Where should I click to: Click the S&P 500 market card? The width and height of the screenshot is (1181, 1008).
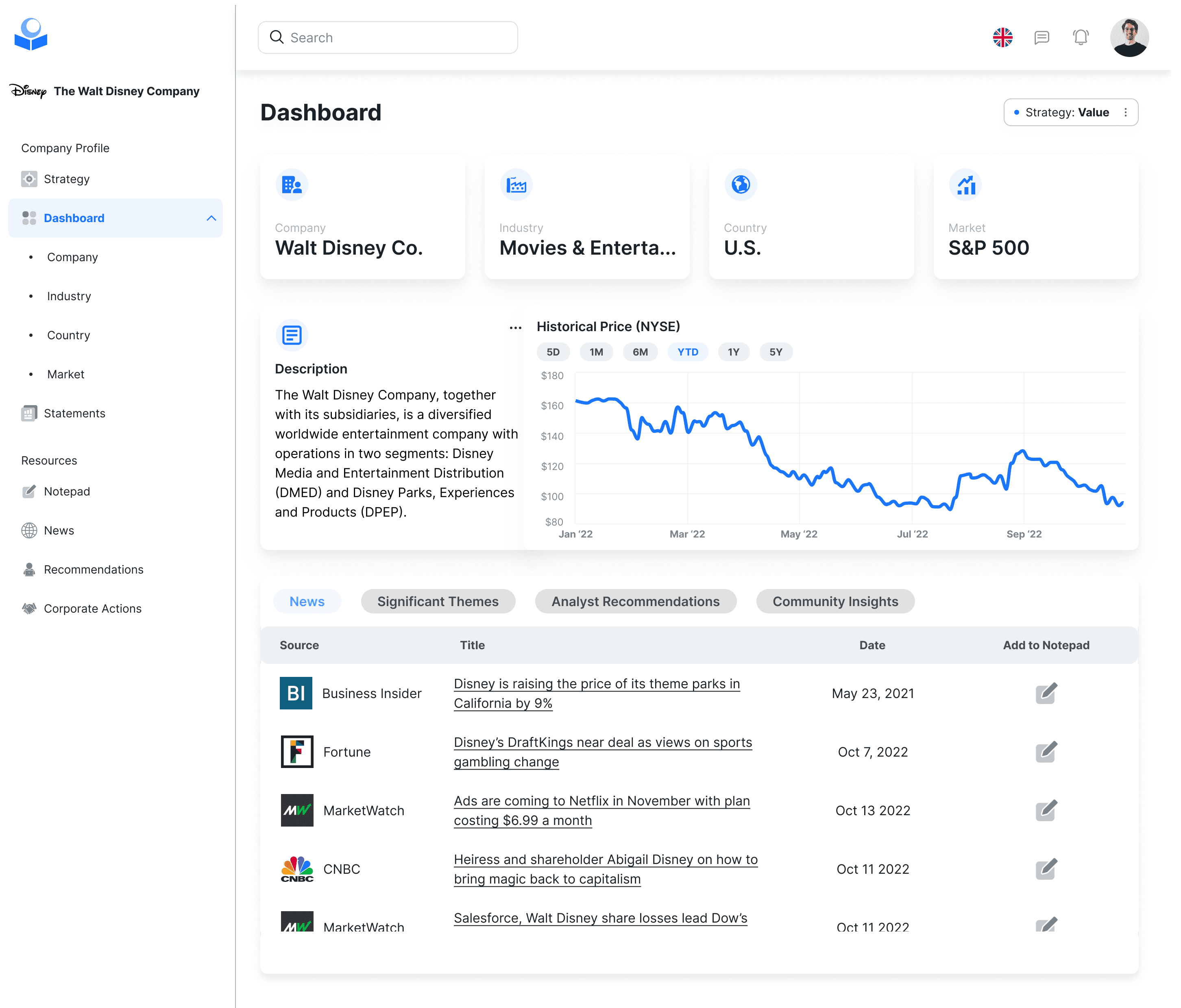[x=1036, y=217]
